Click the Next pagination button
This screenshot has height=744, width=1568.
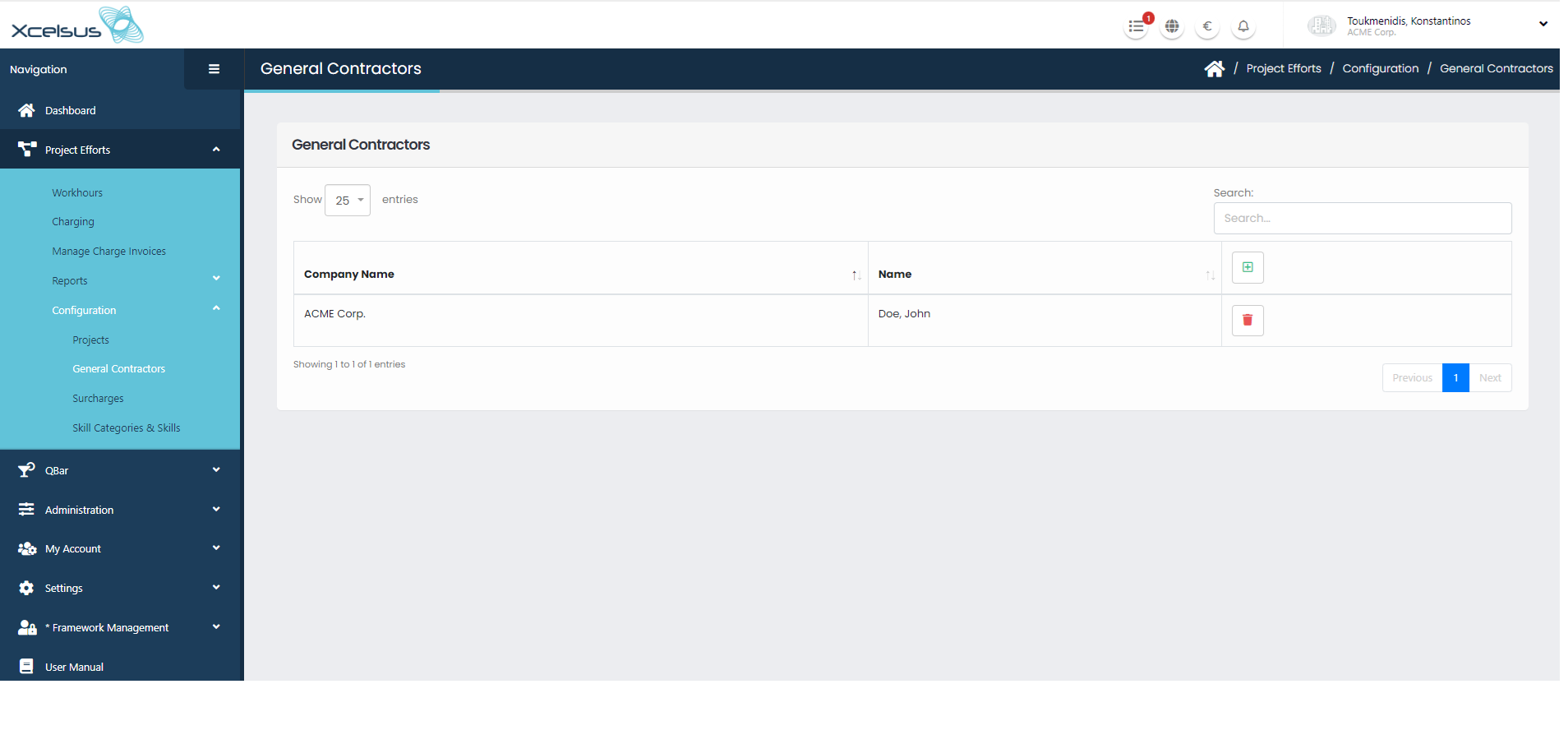tap(1489, 378)
